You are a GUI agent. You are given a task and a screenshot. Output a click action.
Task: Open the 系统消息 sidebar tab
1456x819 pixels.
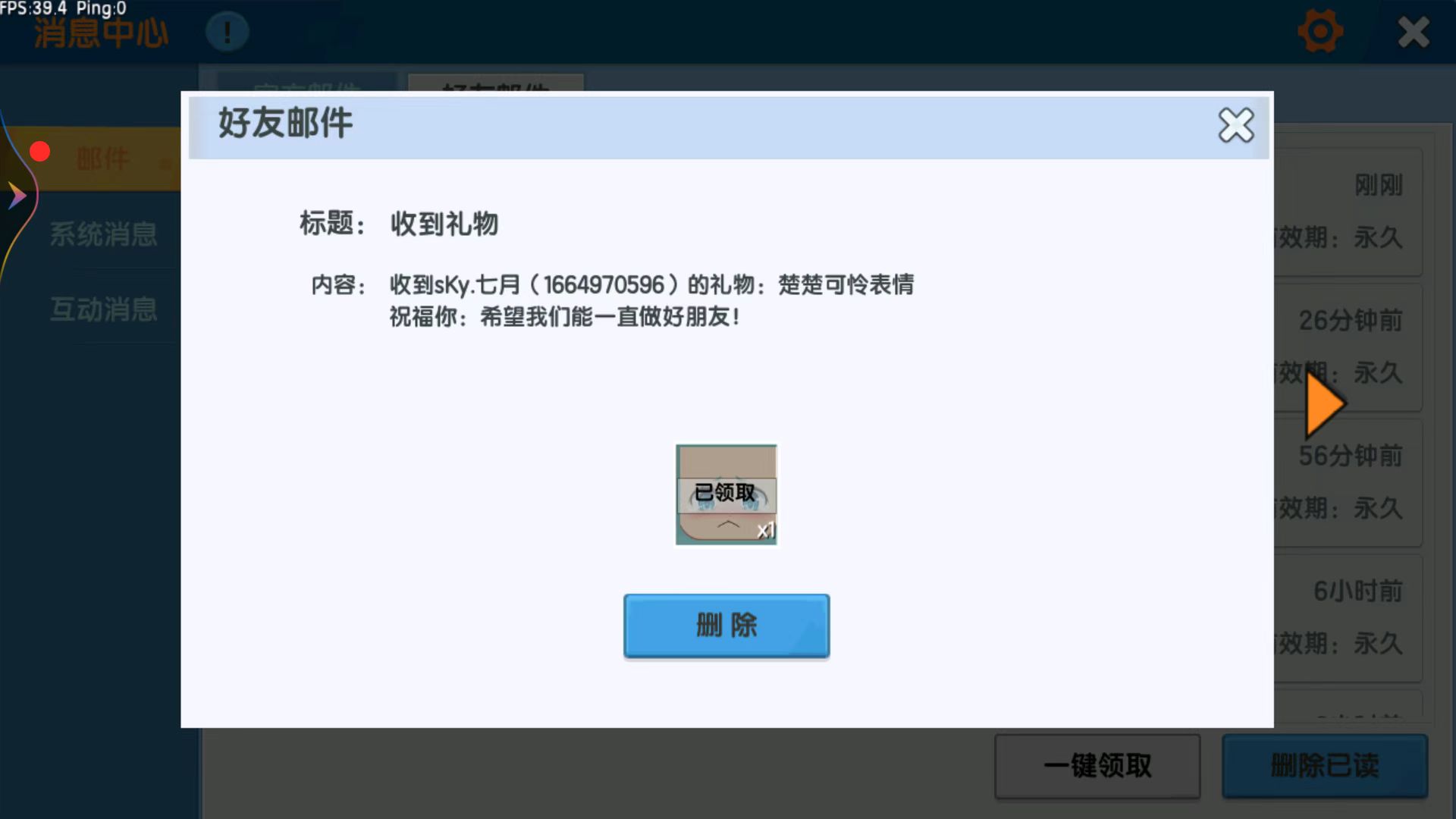(104, 234)
